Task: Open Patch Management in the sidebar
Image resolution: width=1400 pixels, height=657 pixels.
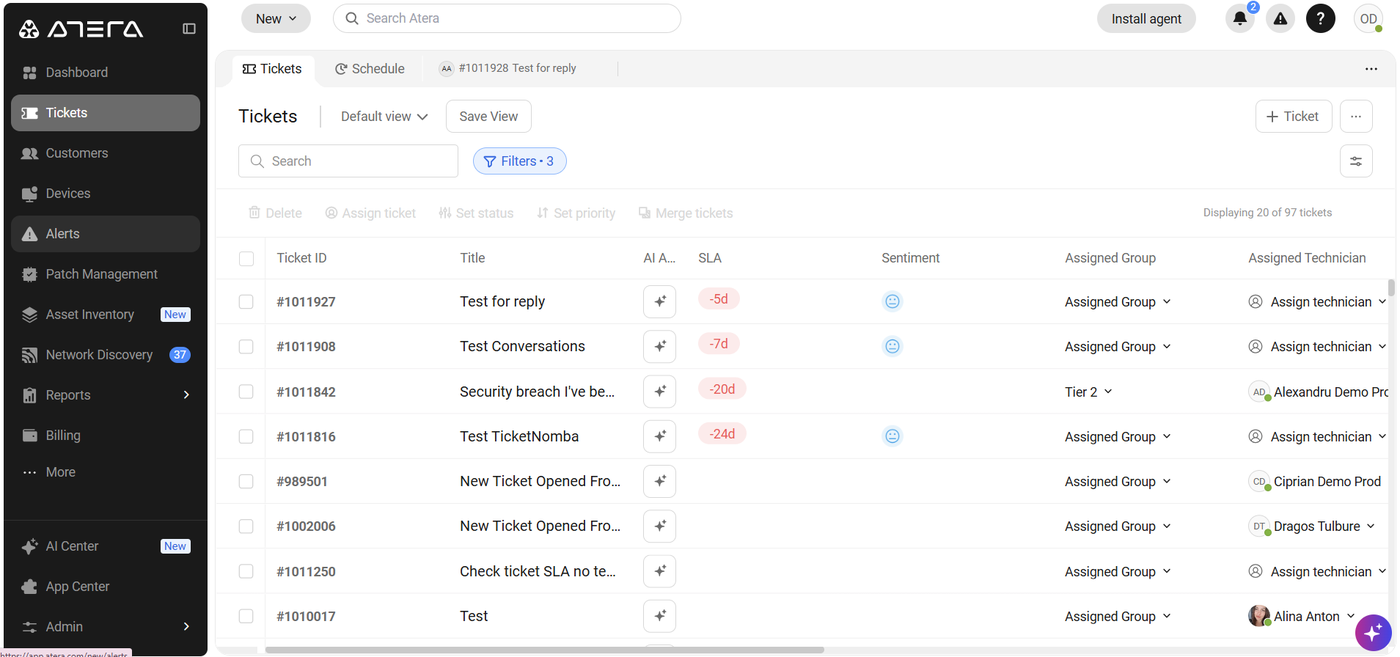Action: (x=105, y=274)
